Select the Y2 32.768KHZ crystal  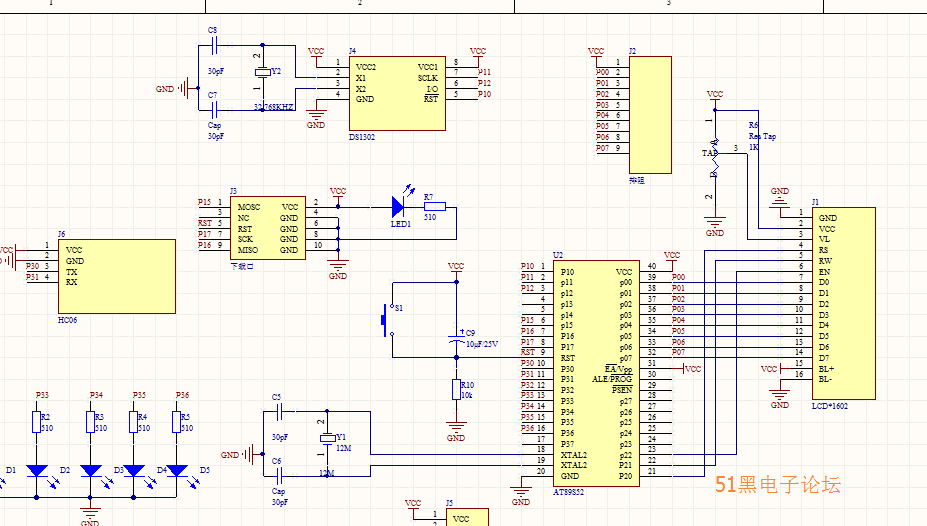pos(262,73)
